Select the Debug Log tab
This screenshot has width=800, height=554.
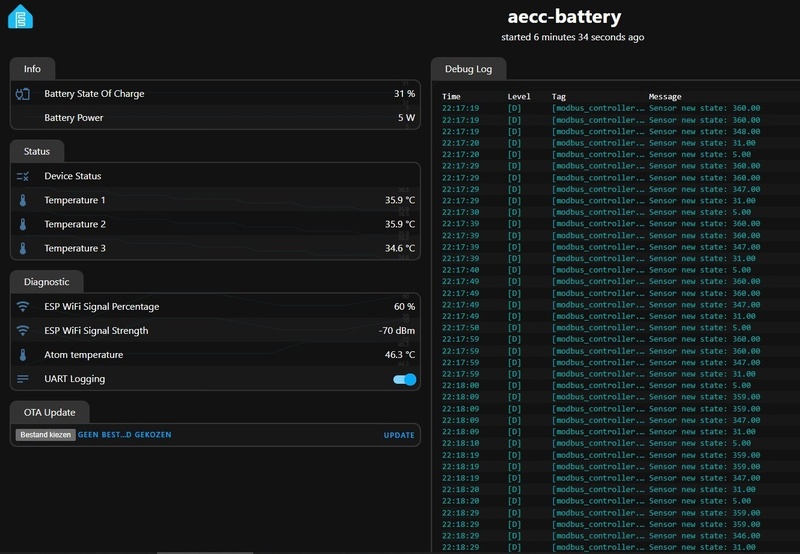468,69
